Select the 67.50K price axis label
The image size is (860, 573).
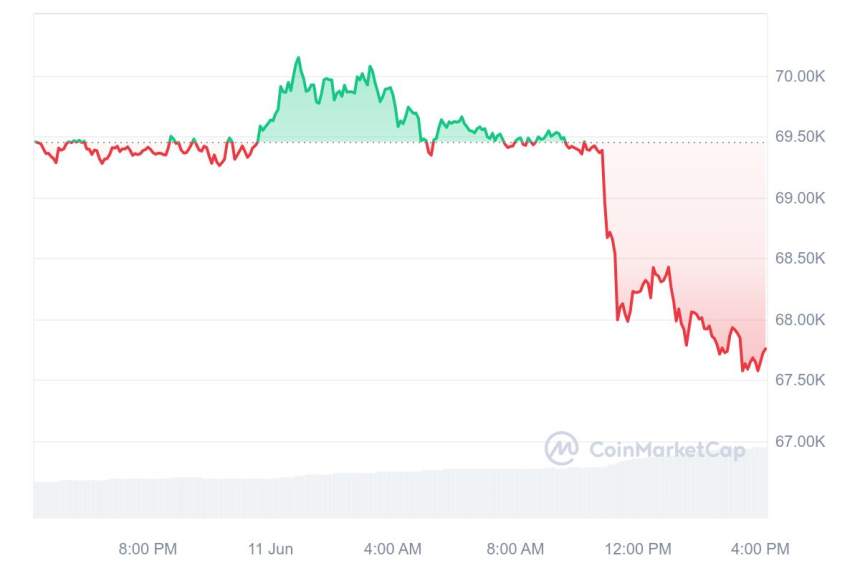798,380
